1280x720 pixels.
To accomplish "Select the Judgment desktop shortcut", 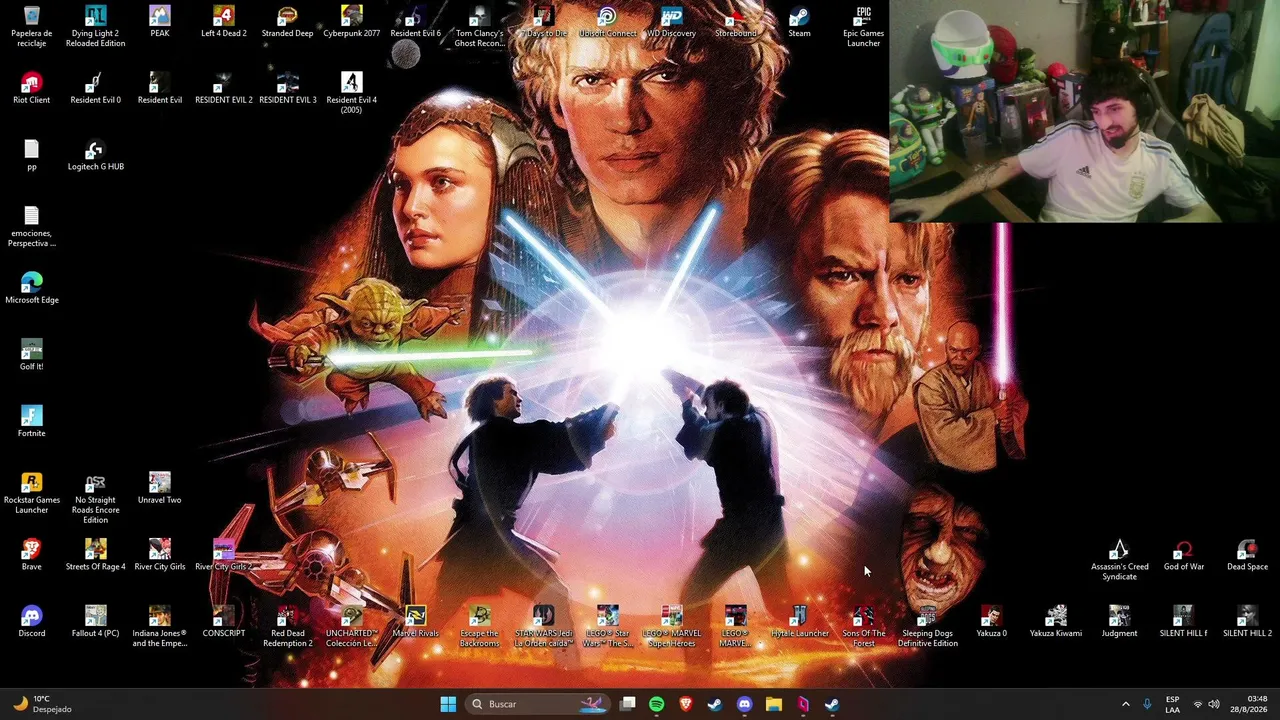I will (x=1120, y=621).
